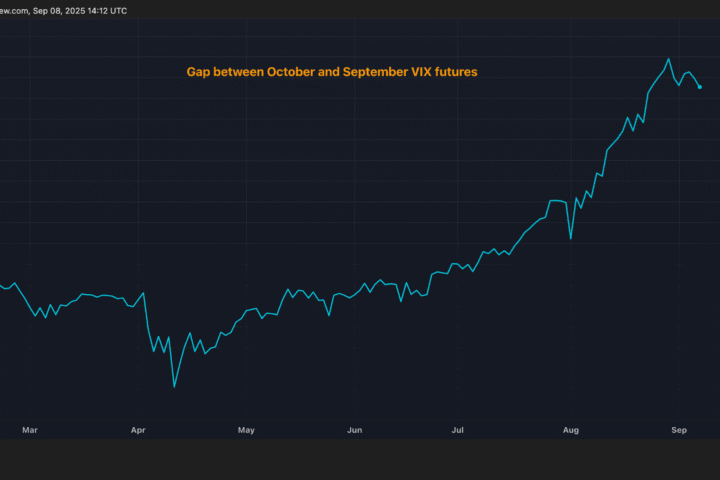Click the line's local peak just before the April drop
720x480 pixels.
click(x=145, y=293)
